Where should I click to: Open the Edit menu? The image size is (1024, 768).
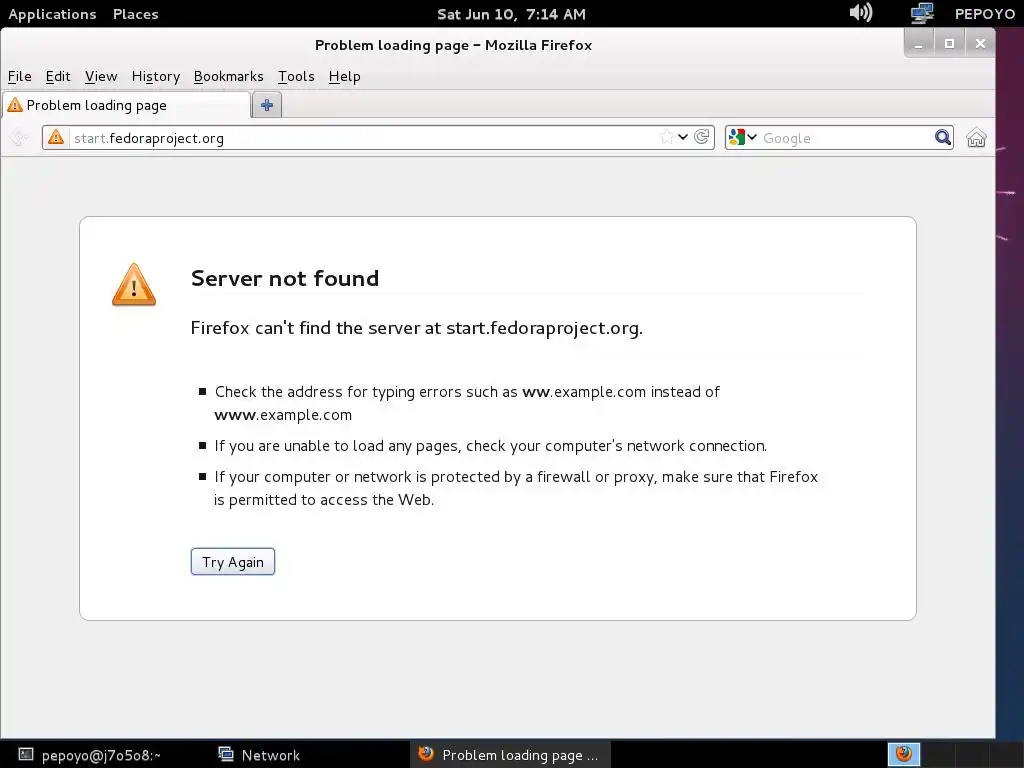[x=57, y=76]
